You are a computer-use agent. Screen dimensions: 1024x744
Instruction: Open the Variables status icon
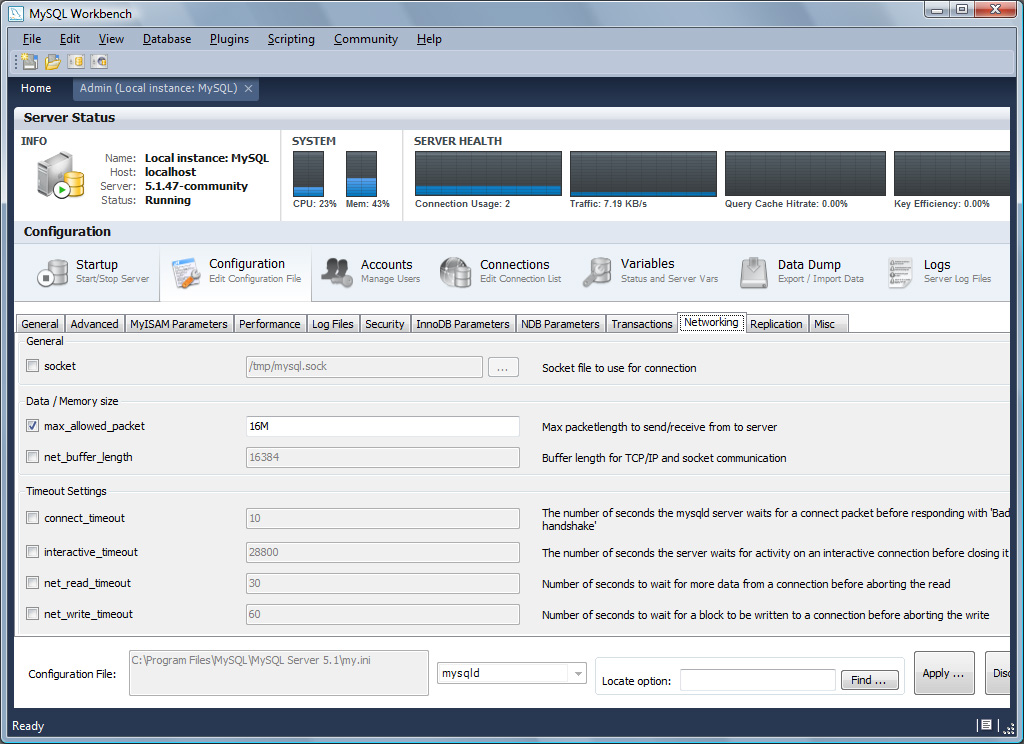(x=597, y=272)
